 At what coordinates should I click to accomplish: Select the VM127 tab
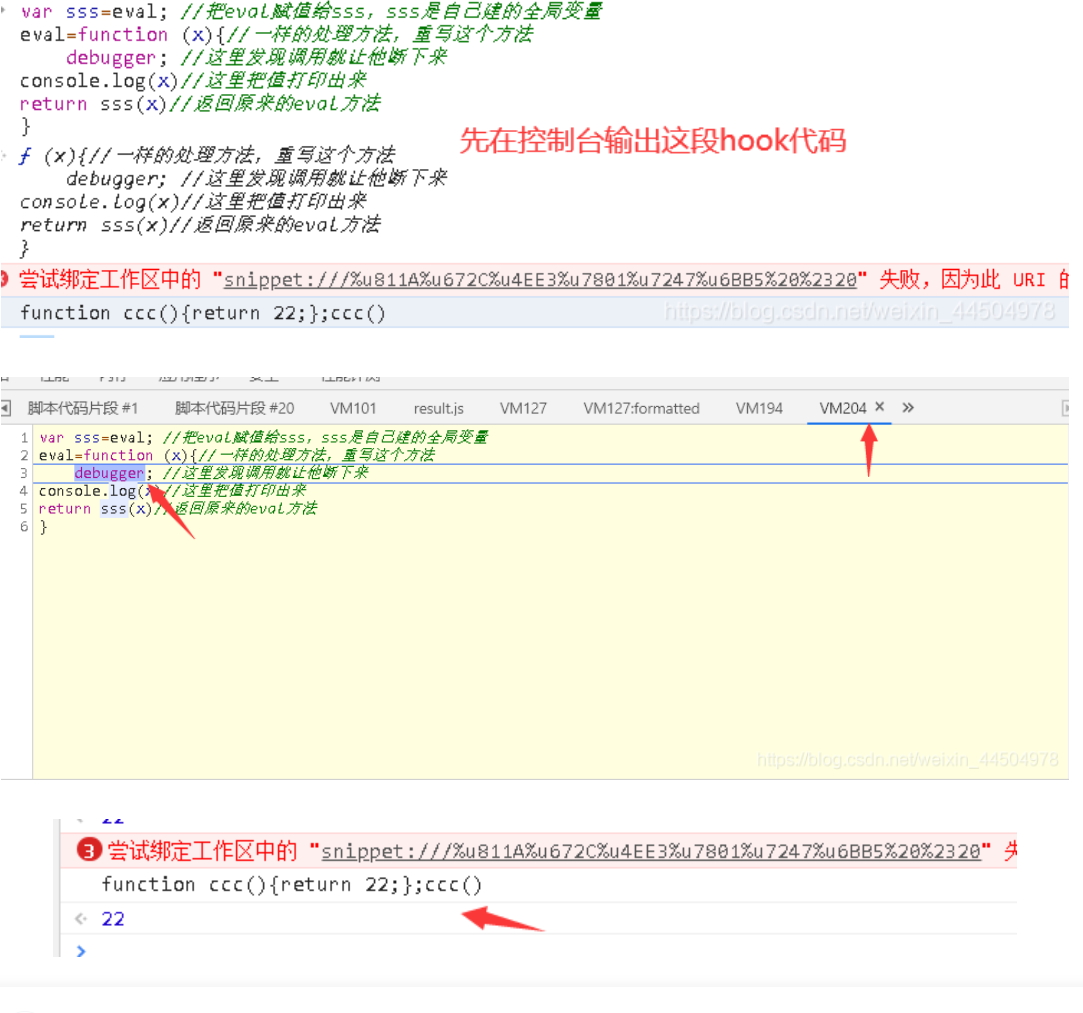pos(523,408)
